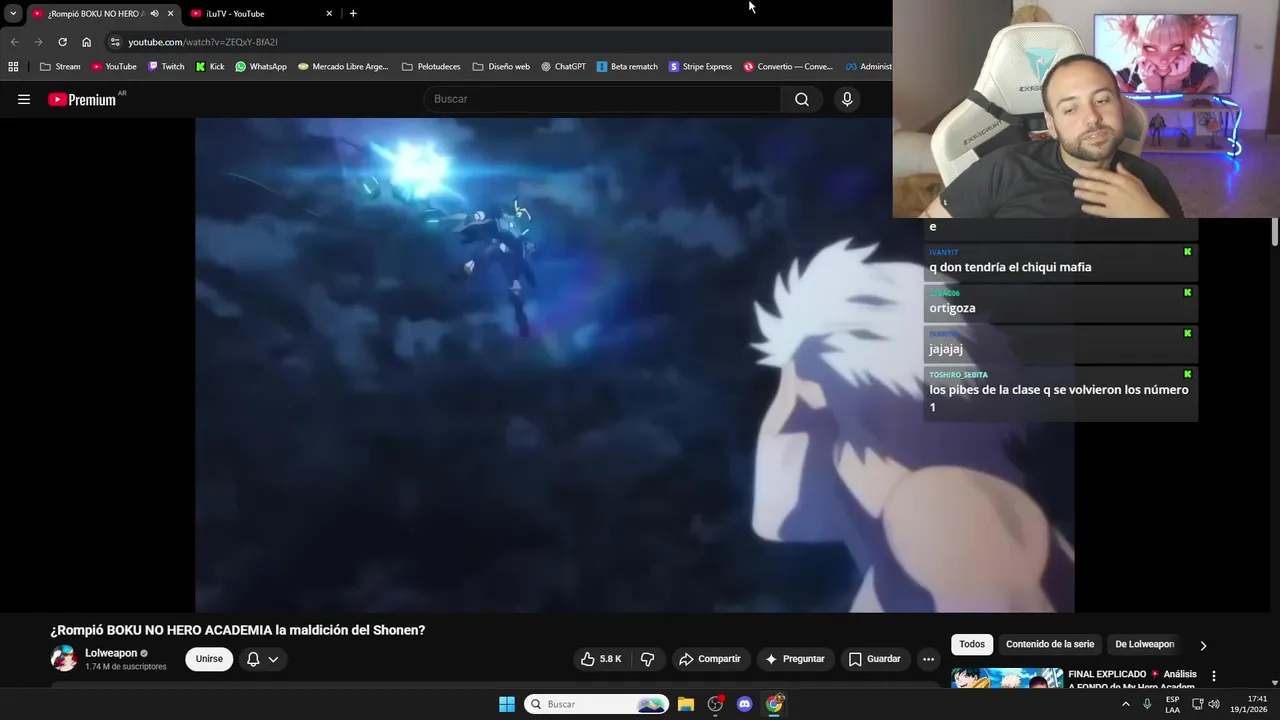Viewport: 1280px width, 720px height.
Task: Go back with the browser back arrow
Action: point(14,42)
